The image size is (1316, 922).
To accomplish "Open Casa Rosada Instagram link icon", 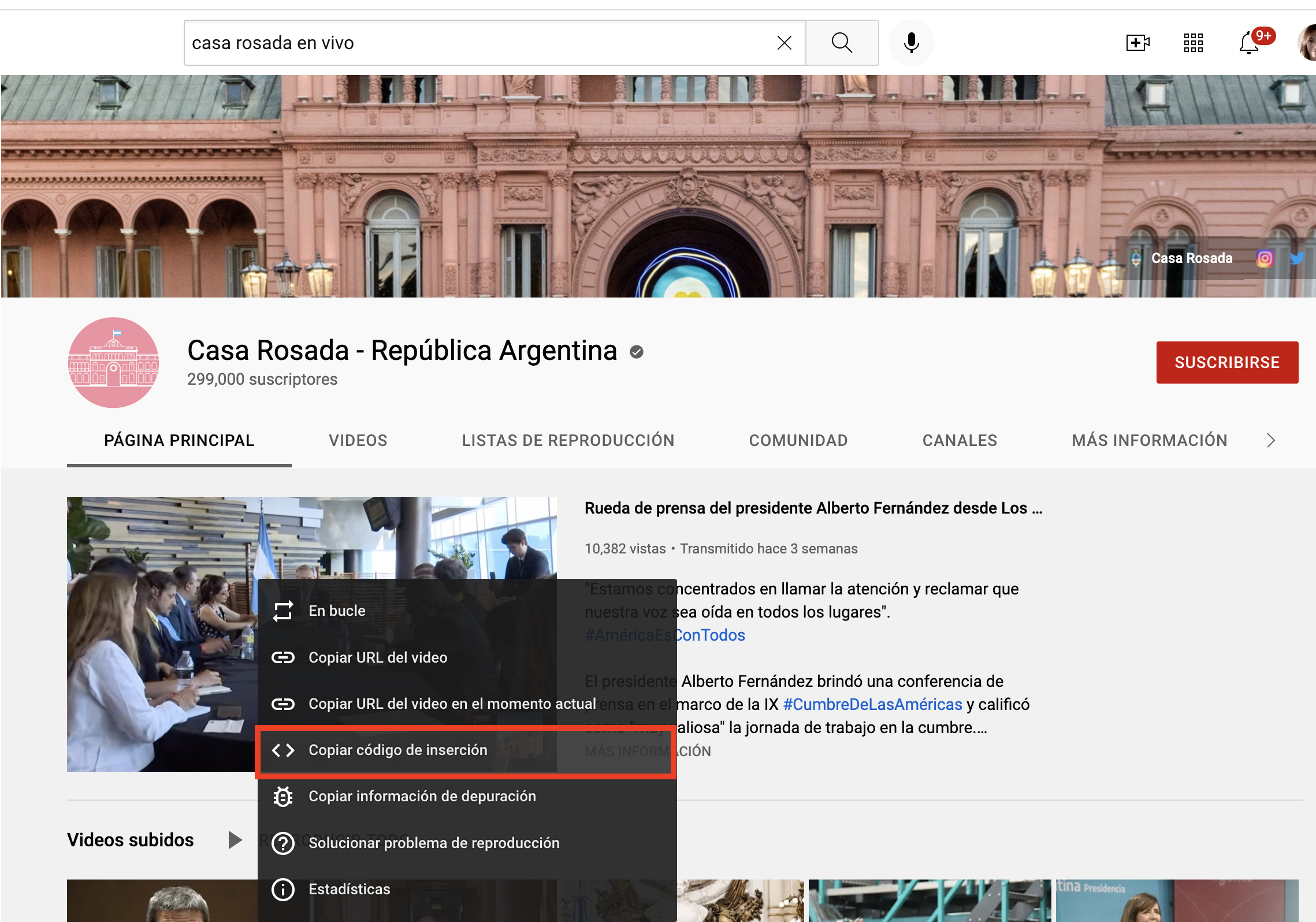I will 1265,258.
